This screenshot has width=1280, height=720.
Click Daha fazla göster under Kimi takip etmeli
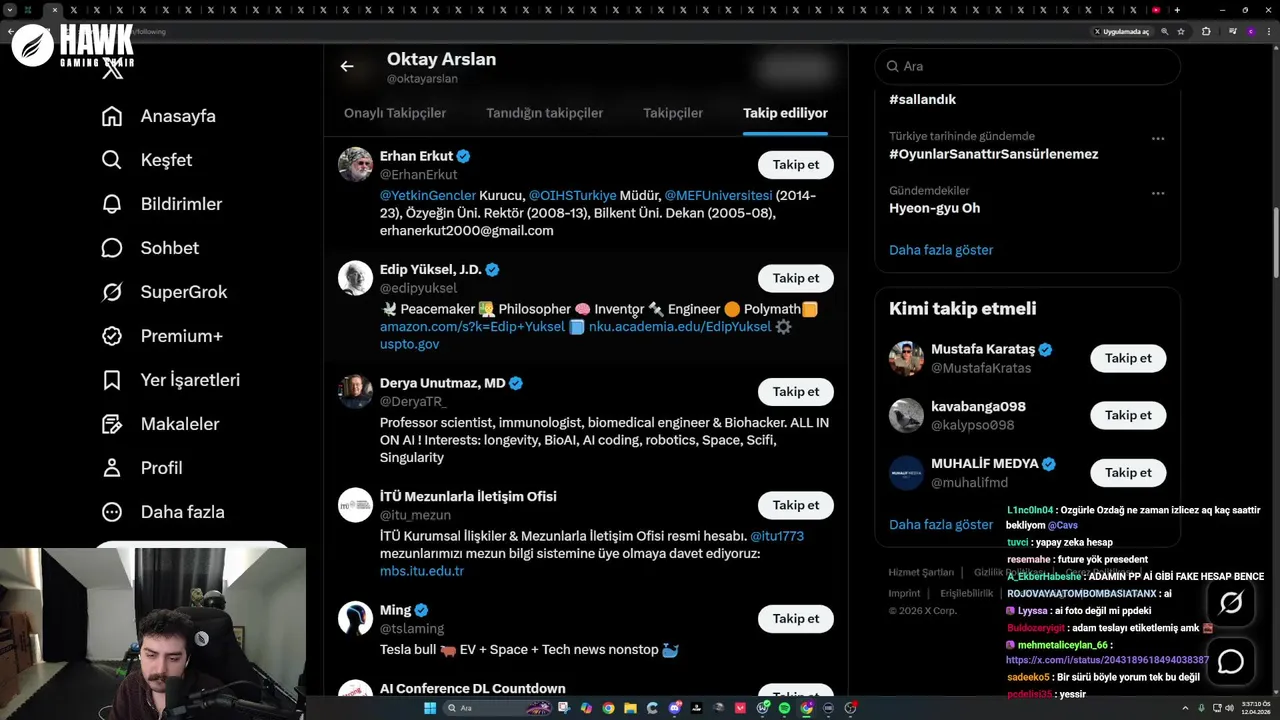(x=941, y=524)
